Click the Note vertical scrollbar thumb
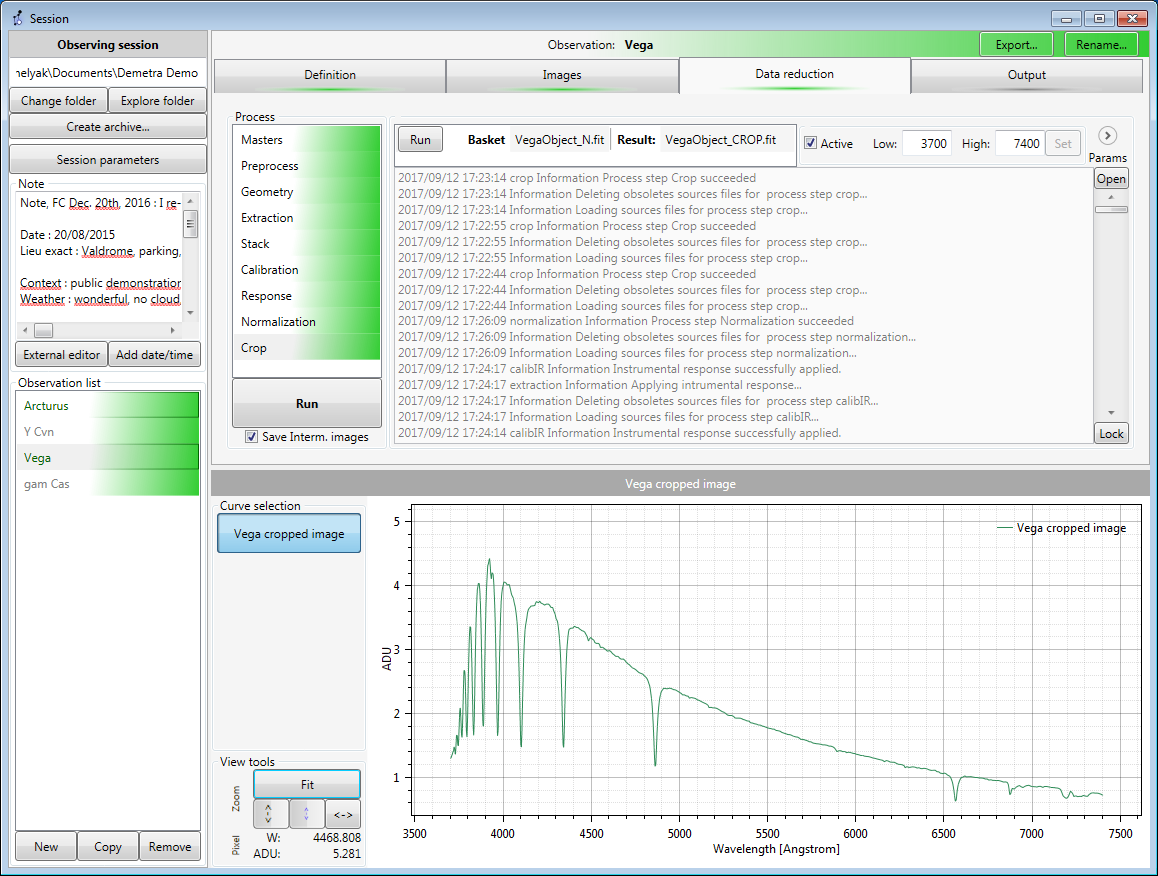This screenshot has height=876, width=1158. pyautogui.click(x=190, y=224)
